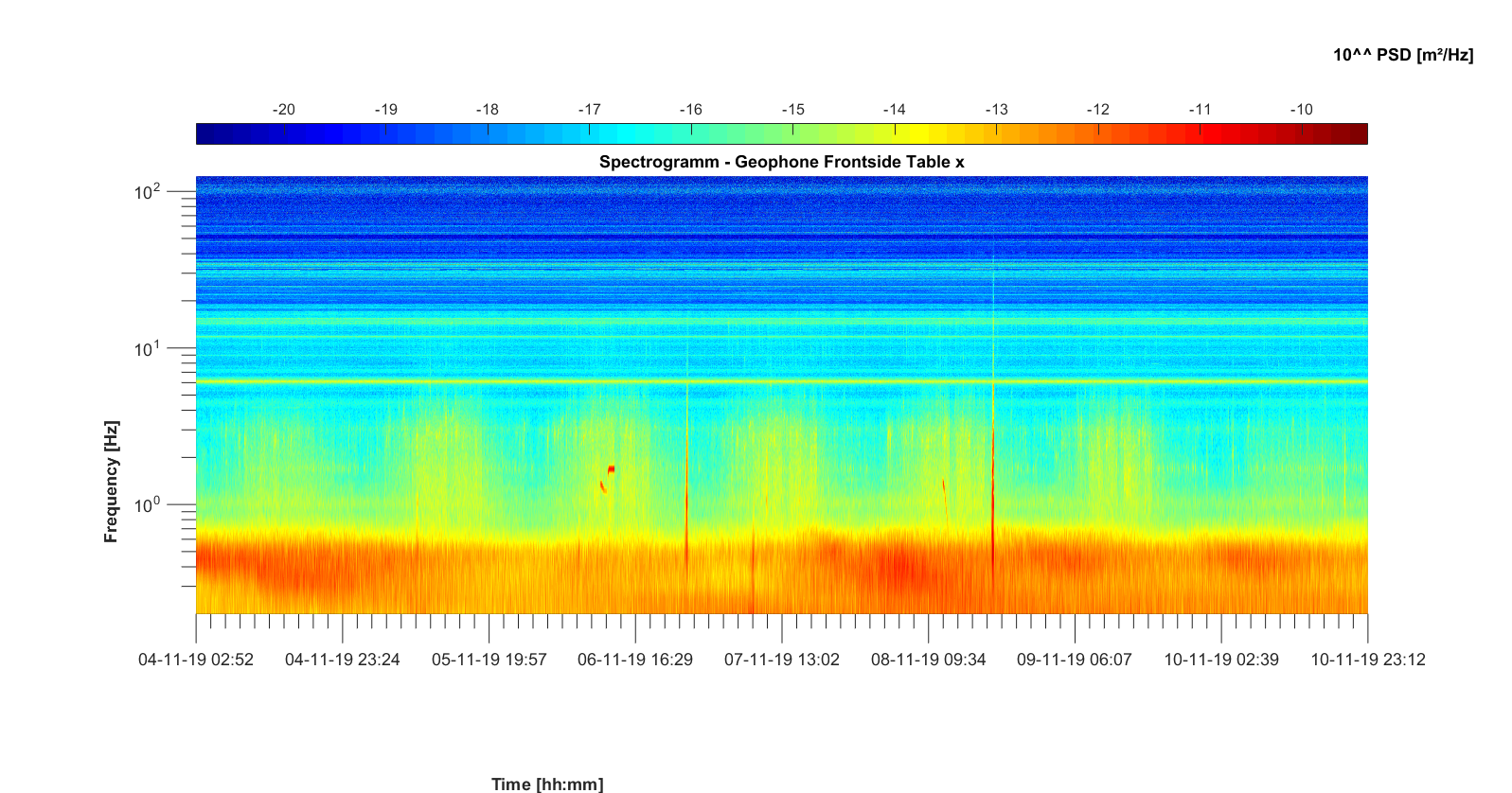The image size is (1512, 793).
Task: Click the colorbar tick label -13
Action: (x=996, y=110)
